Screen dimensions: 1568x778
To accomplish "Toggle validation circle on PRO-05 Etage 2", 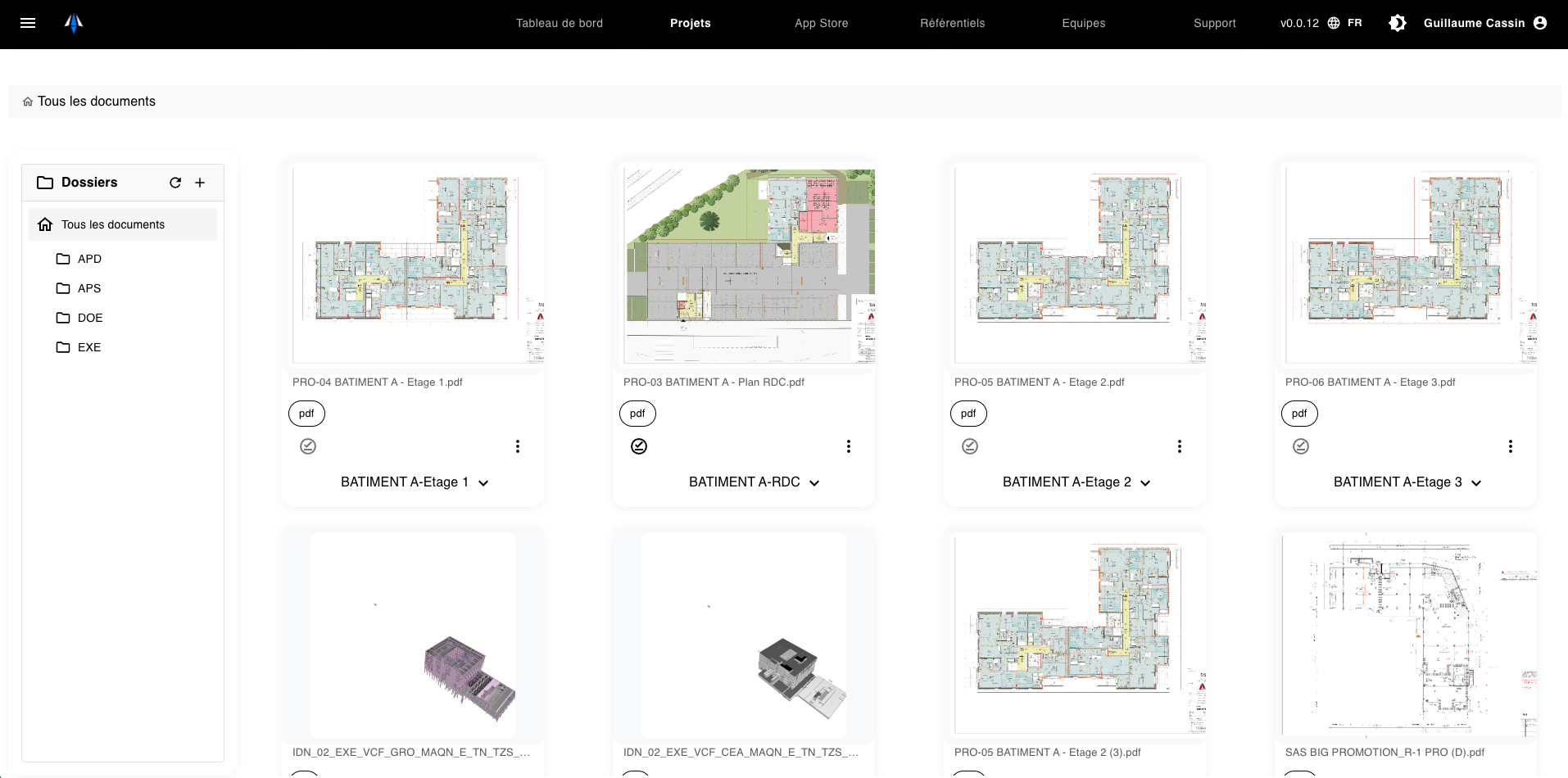I will pyautogui.click(x=969, y=446).
